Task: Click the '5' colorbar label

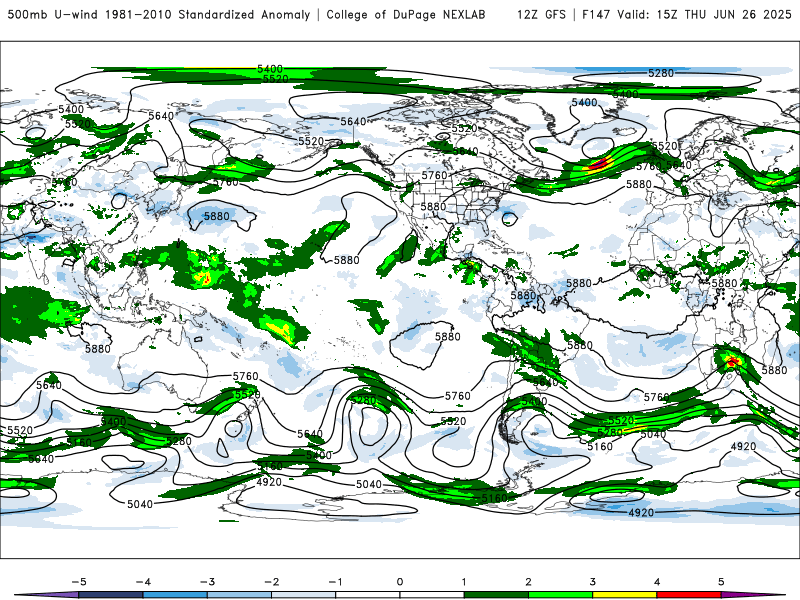Action: click(x=721, y=582)
